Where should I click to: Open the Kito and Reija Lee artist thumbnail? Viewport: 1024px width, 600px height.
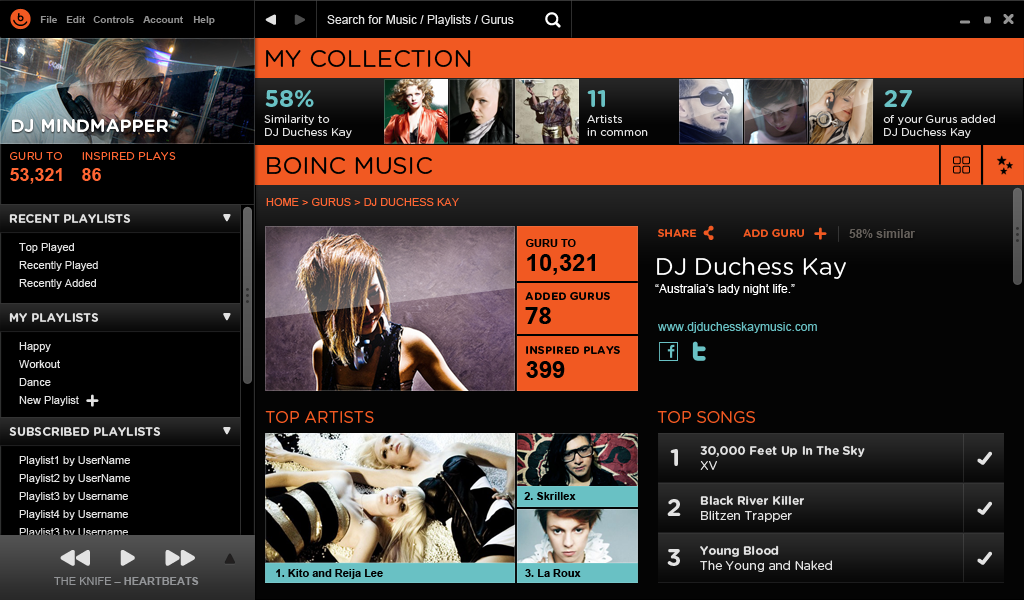pos(390,507)
